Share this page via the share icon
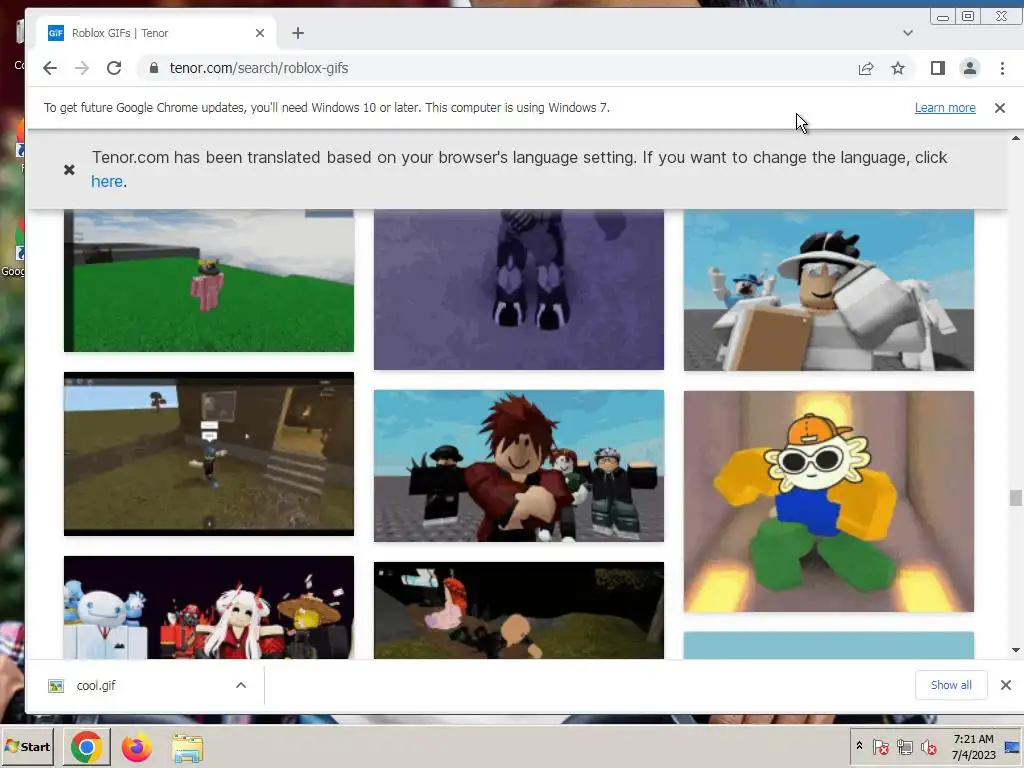Screen dimensions: 1024x768 (x=866, y=68)
